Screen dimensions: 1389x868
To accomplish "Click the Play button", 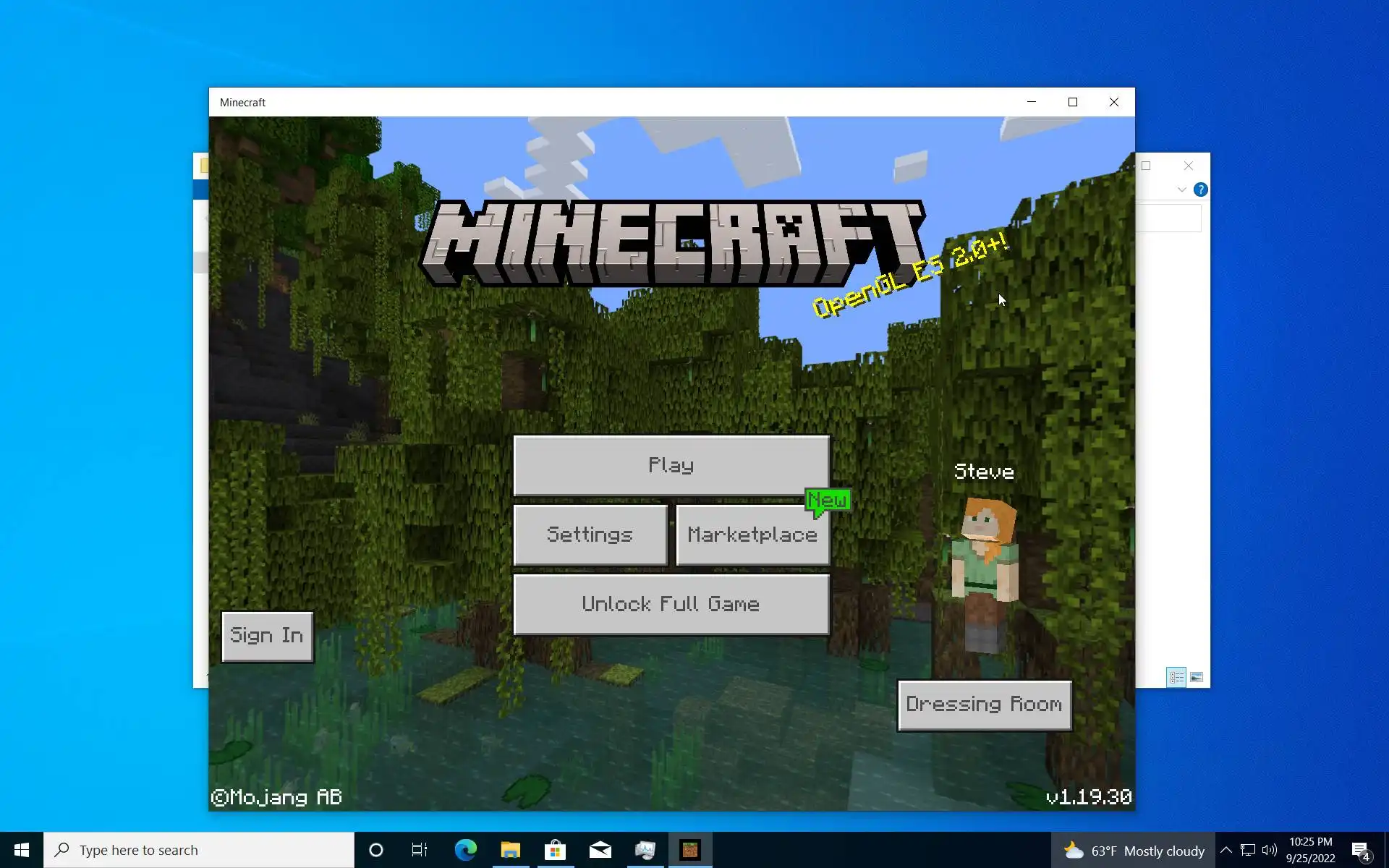I will [671, 465].
